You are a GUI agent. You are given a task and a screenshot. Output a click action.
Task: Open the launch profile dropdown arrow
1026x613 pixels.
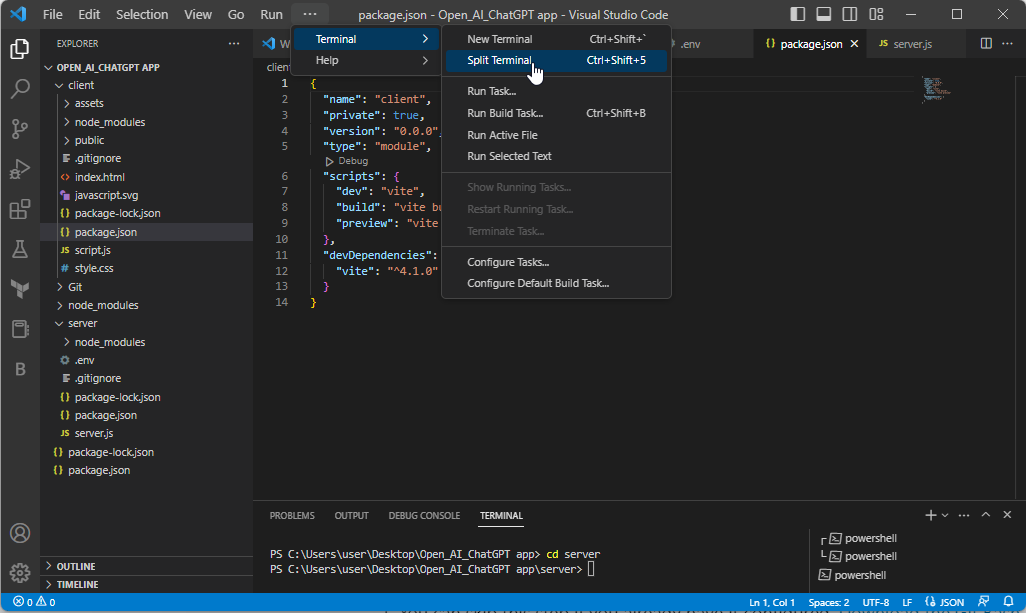(945, 516)
